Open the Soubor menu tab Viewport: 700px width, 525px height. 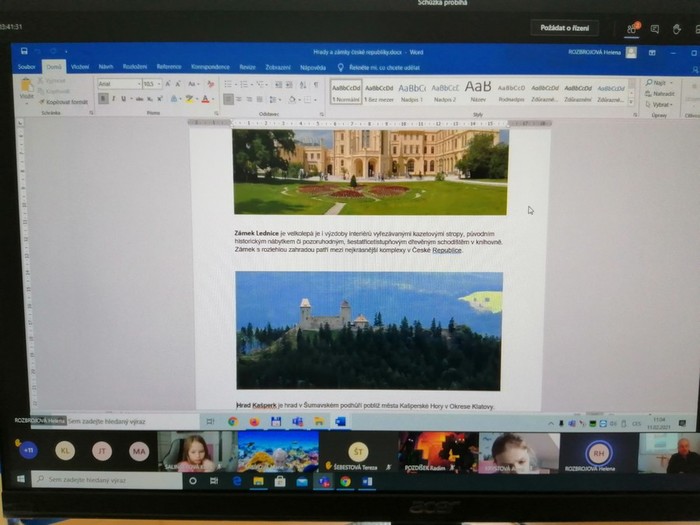[27, 67]
